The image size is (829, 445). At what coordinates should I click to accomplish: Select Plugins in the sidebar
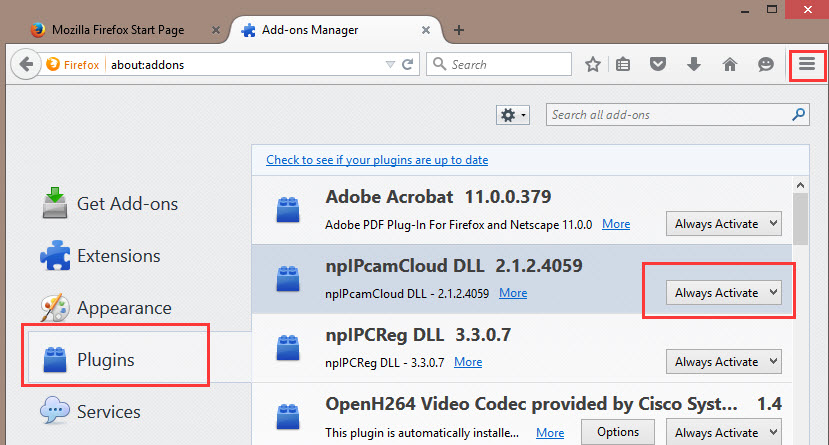105,360
